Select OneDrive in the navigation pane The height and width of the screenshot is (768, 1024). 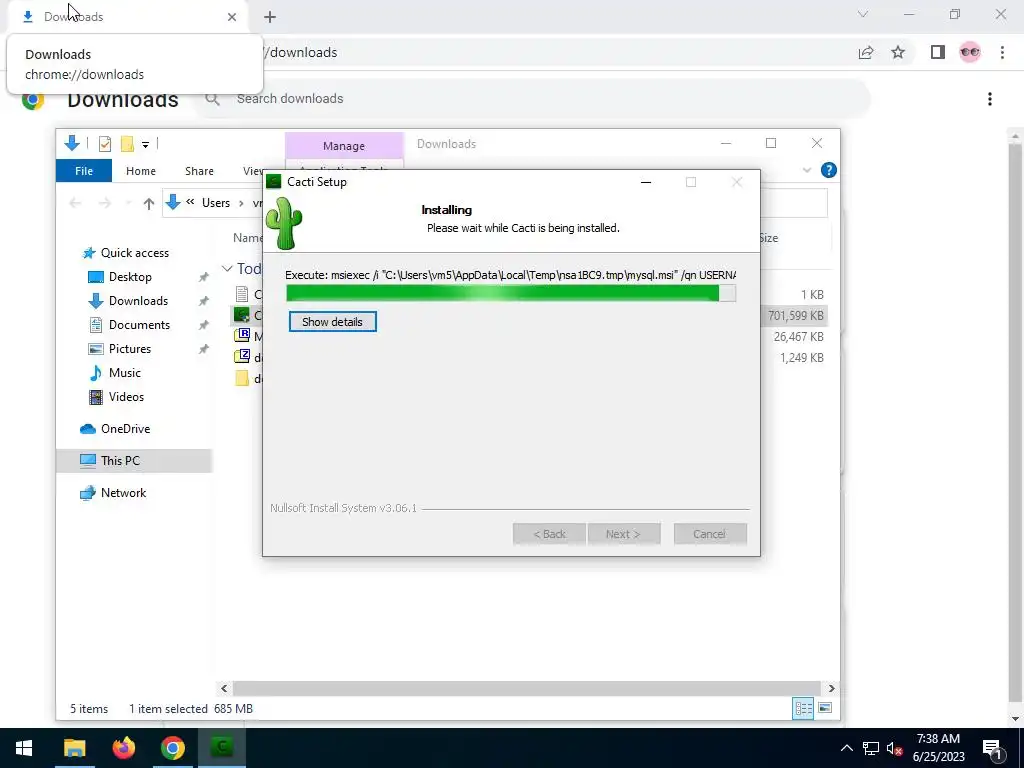coord(125,429)
